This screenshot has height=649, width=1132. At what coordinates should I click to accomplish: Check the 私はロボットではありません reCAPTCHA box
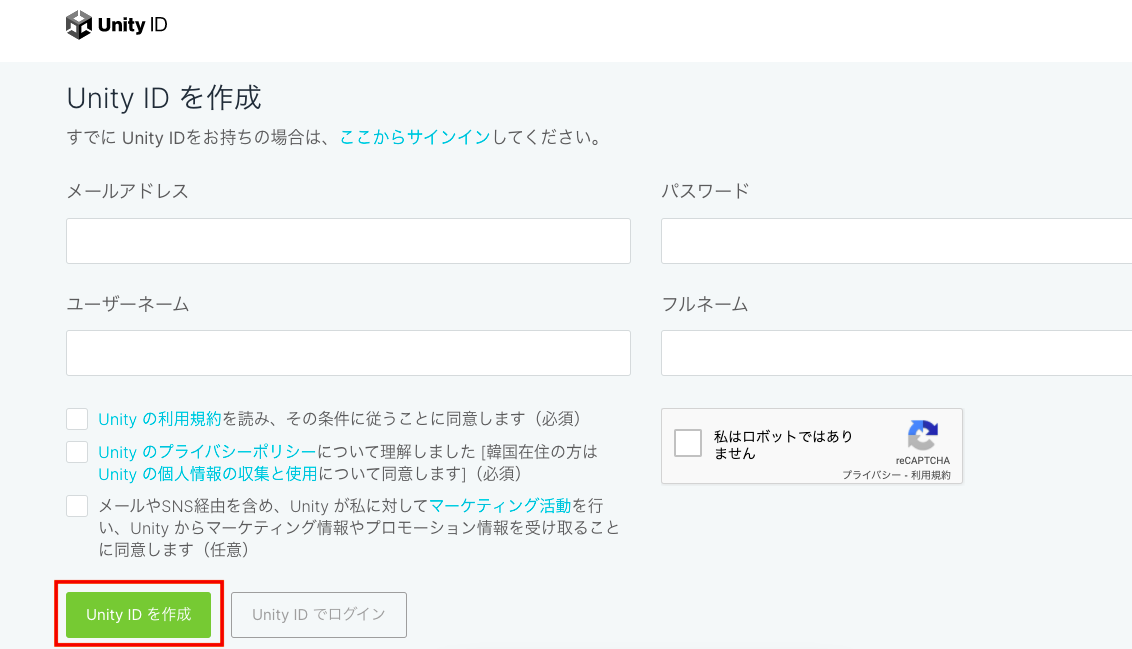point(688,443)
